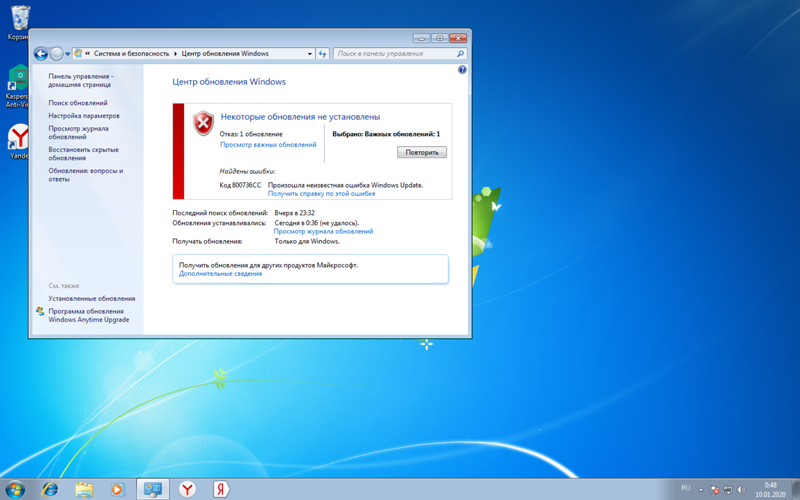Click the Back navigation arrow
Viewport: 800px width, 500px height.
[x=41, y=54]
